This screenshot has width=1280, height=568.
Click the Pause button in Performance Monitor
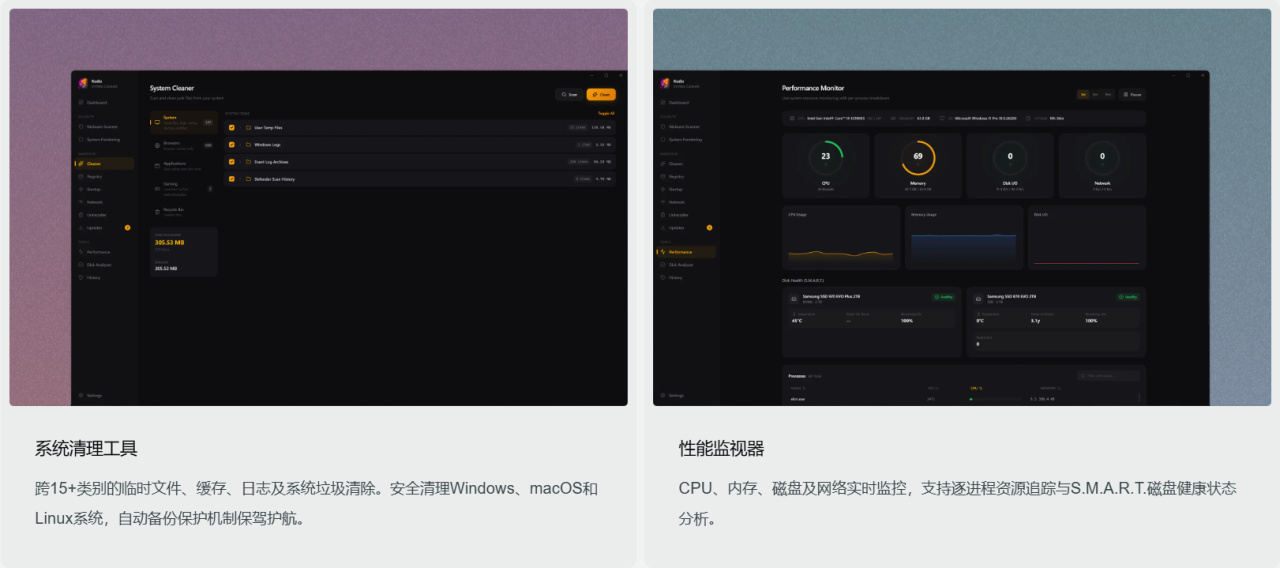[1132, 94]
